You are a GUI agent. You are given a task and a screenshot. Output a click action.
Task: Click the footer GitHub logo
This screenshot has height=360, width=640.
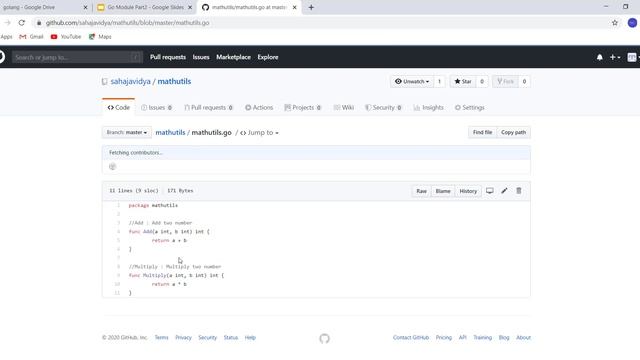point(324,338)
